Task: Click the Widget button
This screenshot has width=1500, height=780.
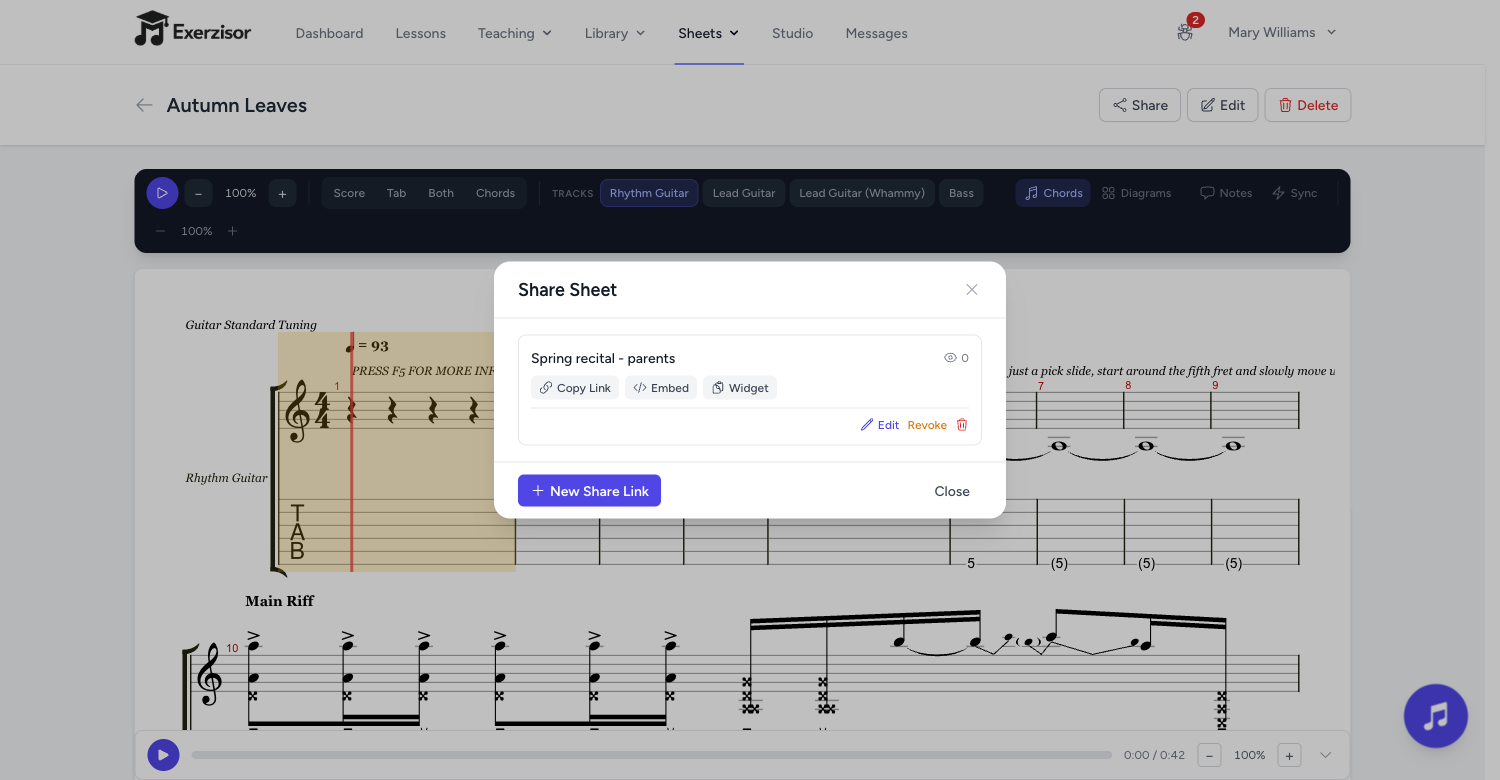Action: (x=740, y=388)
